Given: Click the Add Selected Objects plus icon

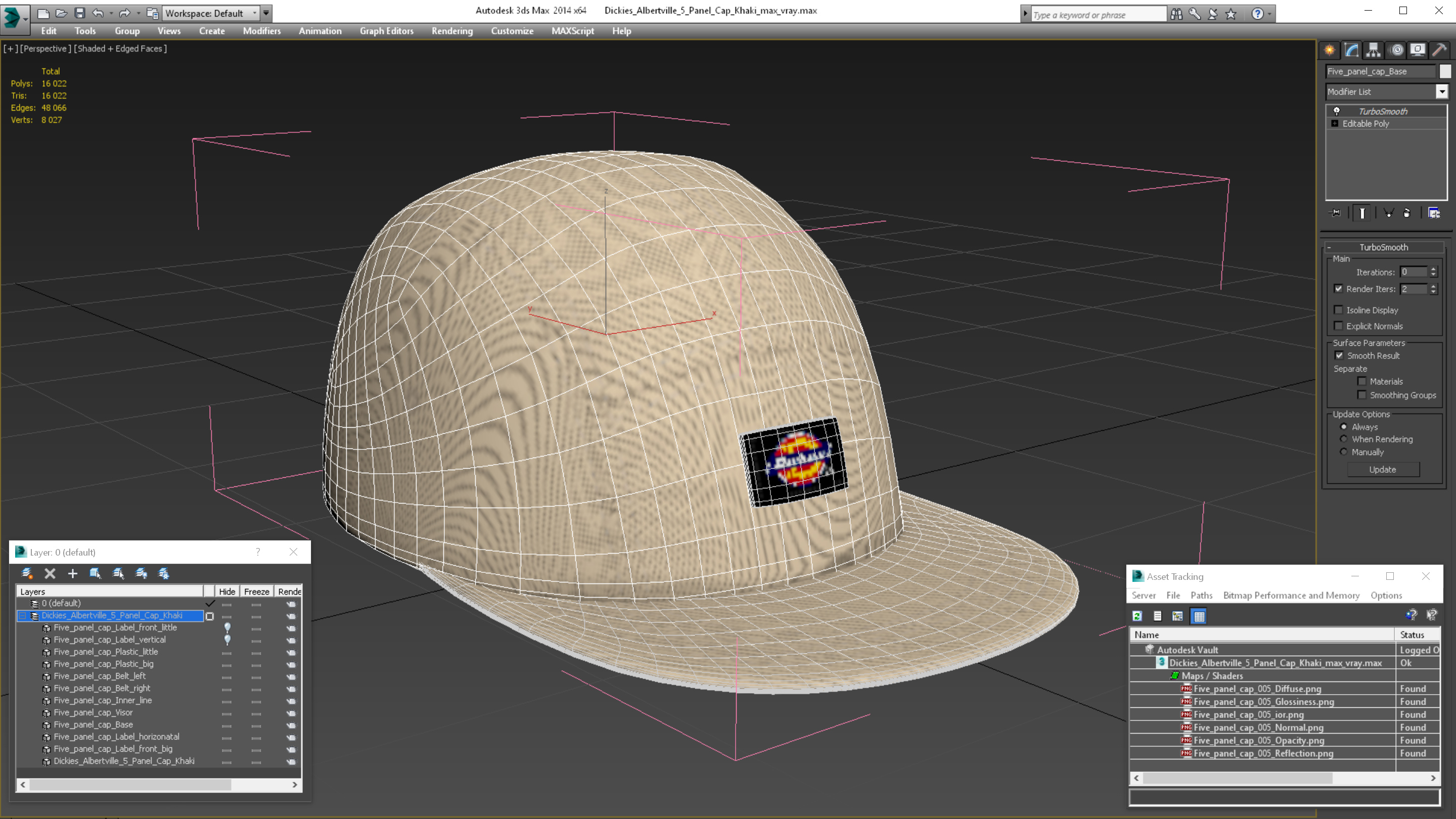Looking at the screenshot, I should (72, 574).
